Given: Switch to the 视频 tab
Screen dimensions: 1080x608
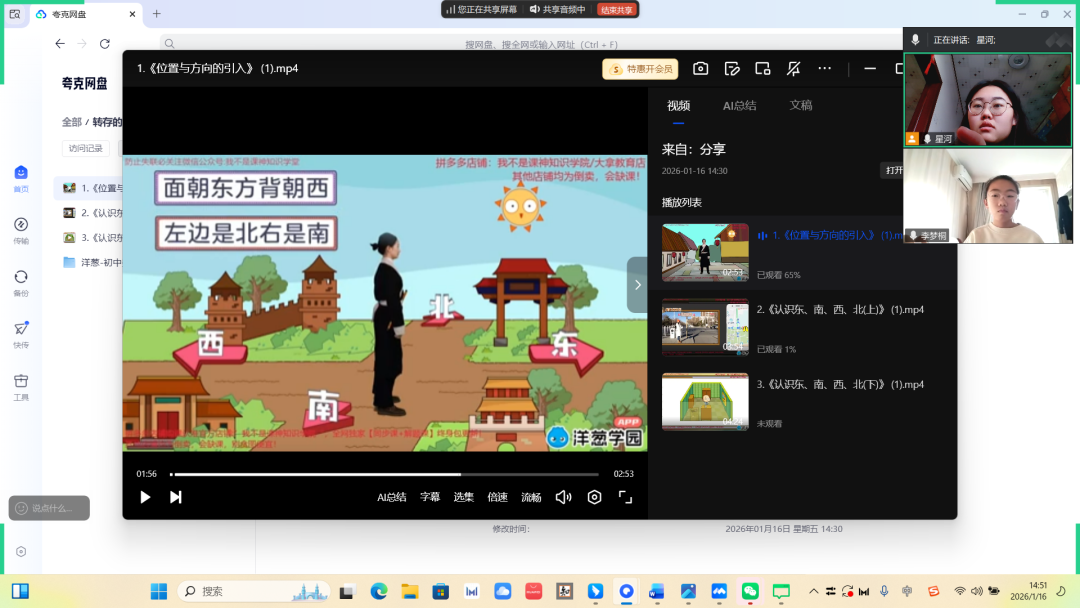Looking at the screenshot, I should point(678,105).
